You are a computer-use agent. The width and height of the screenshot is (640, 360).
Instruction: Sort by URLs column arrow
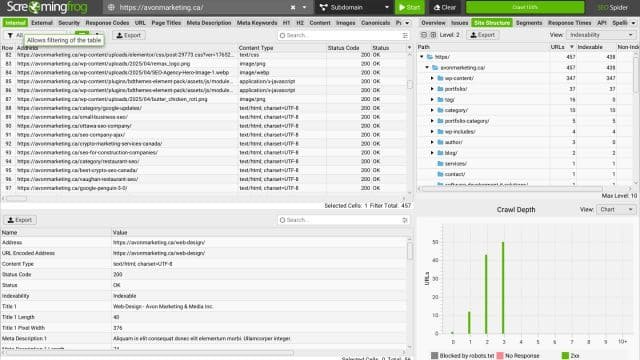click(571, 47)
